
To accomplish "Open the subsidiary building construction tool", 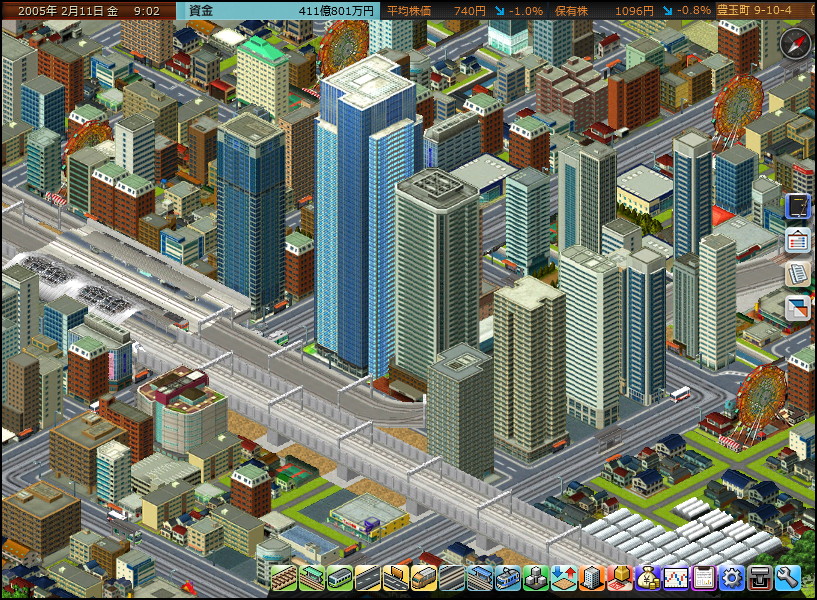I will pyautogui.click(x=592, y=578).
